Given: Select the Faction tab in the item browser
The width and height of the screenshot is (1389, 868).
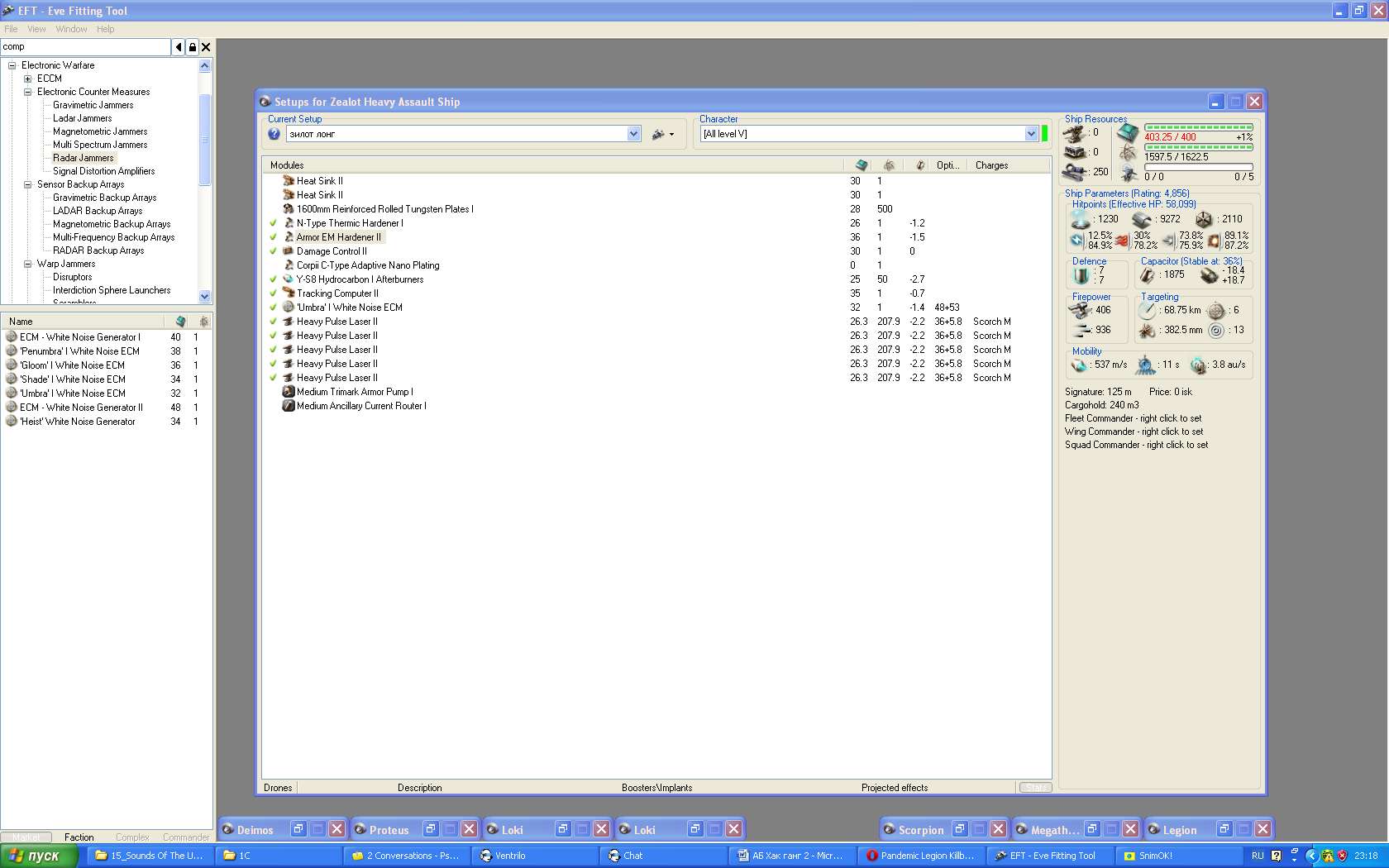Looking at the screenshot, I should click(x=79, y=837).
